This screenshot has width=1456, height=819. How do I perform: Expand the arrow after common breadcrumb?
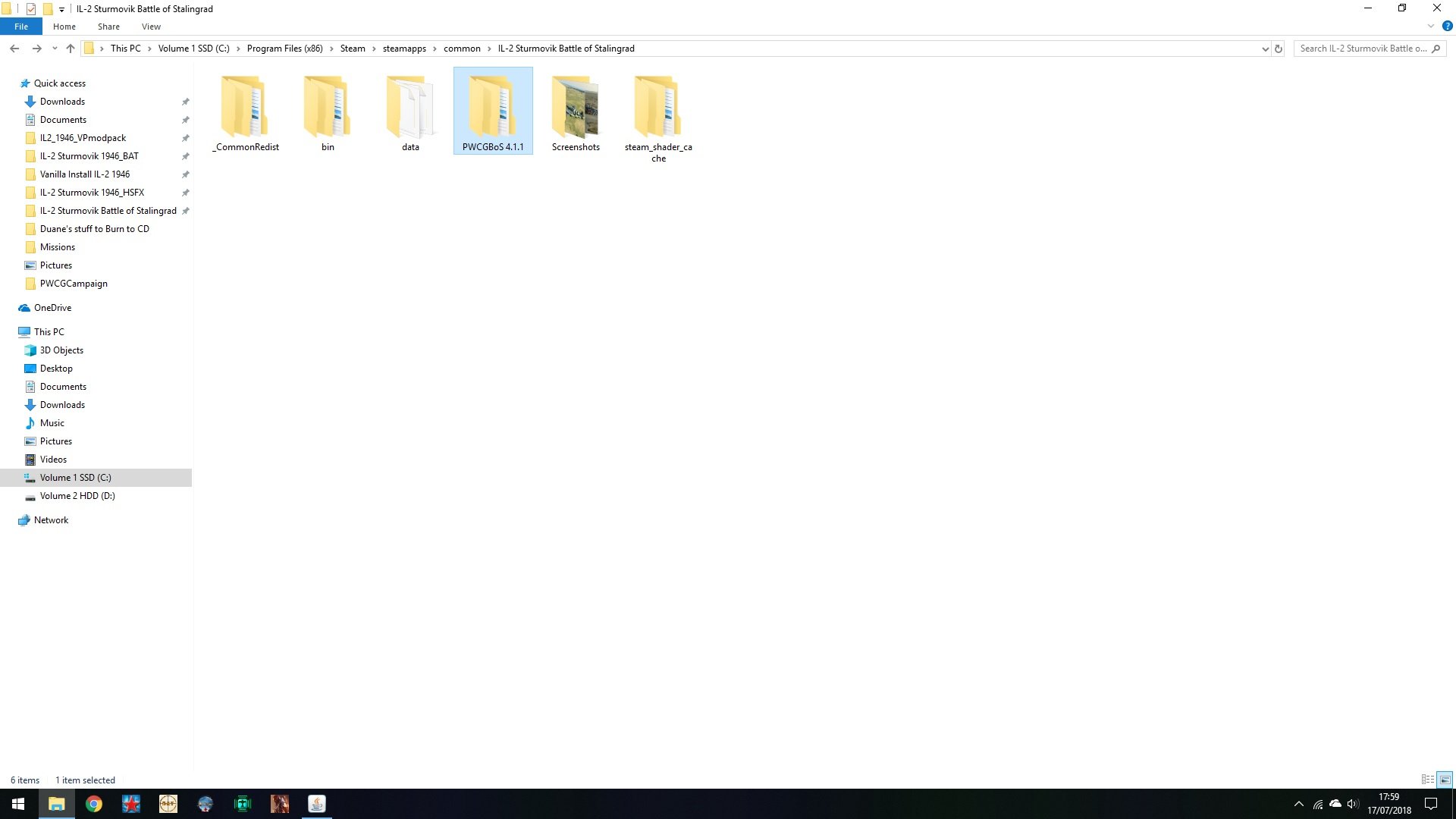pos(489,49)
